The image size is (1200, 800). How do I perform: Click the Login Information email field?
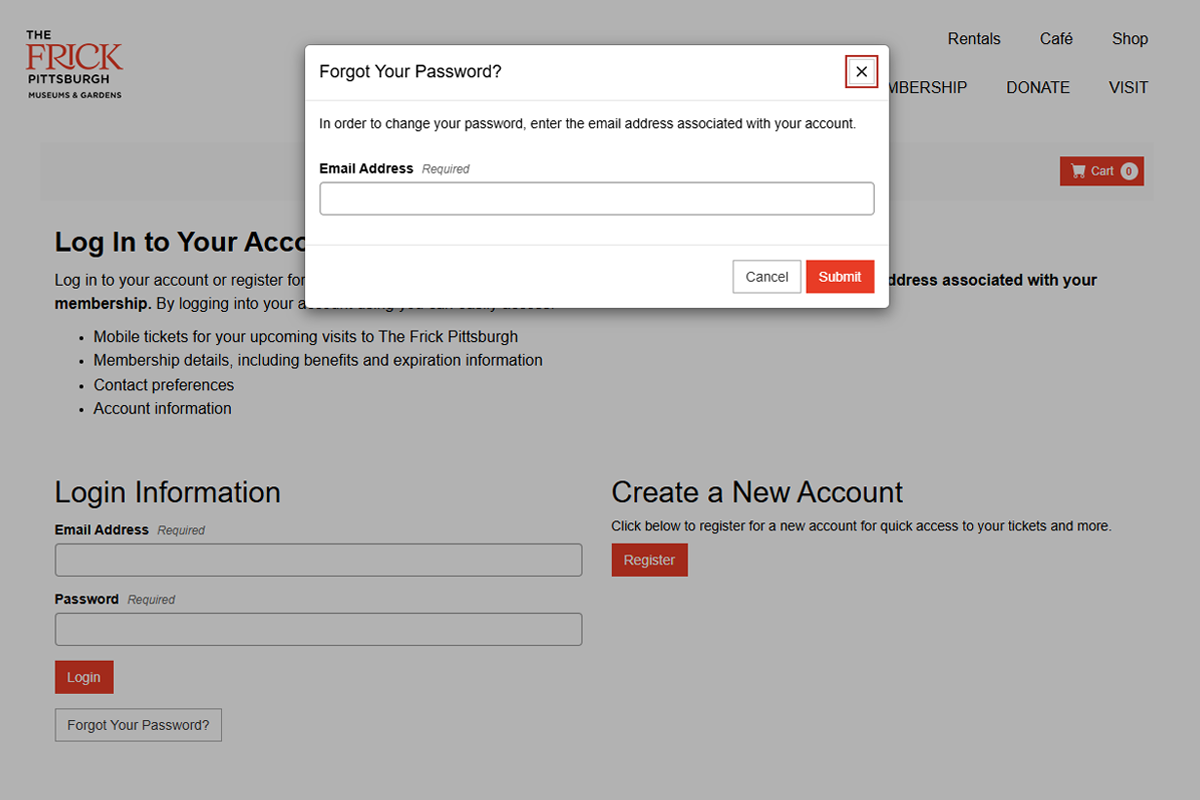pyautogui.click(x=318, y=560)
